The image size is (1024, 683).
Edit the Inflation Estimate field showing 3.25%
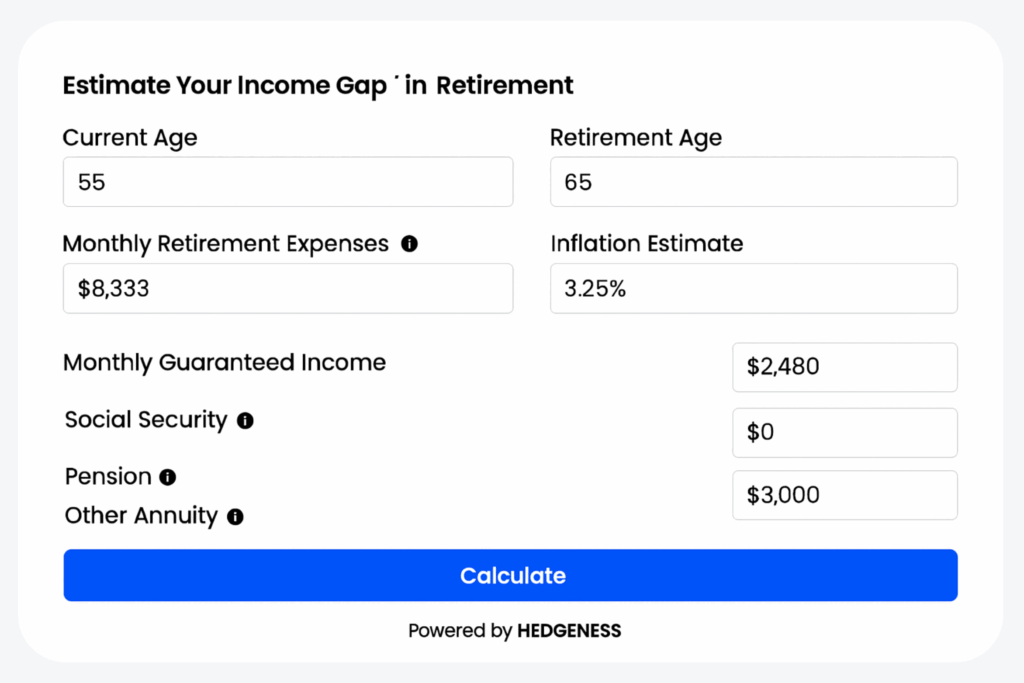point(753,289)
